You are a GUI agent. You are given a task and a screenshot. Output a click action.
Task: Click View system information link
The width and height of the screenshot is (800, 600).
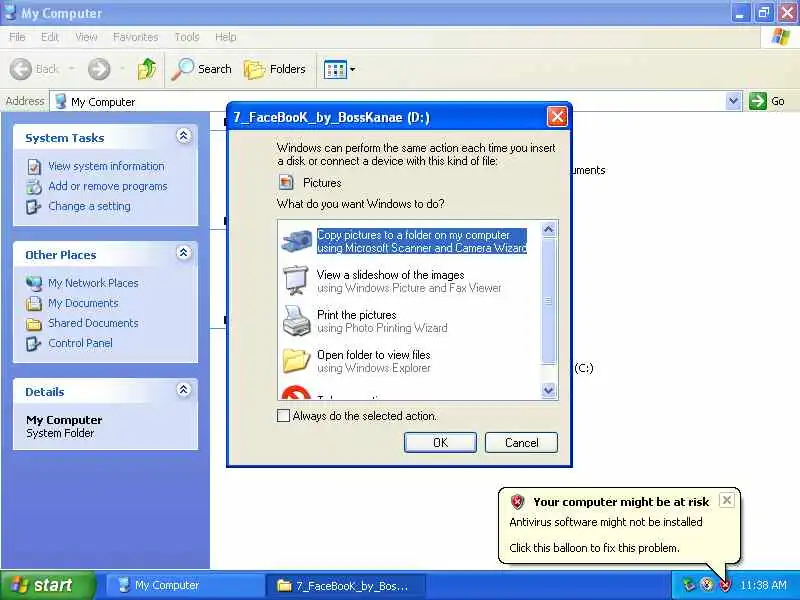(x=106, y=166)
